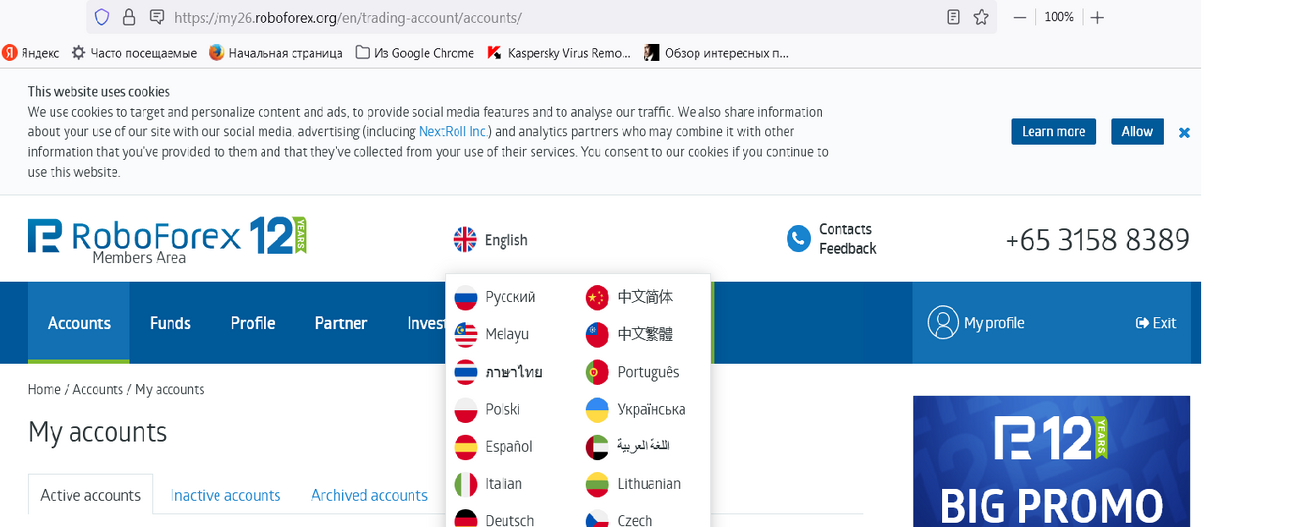Click the UAE flag for Arabic
1290x527 pixels.
click(x=597, y=446)
